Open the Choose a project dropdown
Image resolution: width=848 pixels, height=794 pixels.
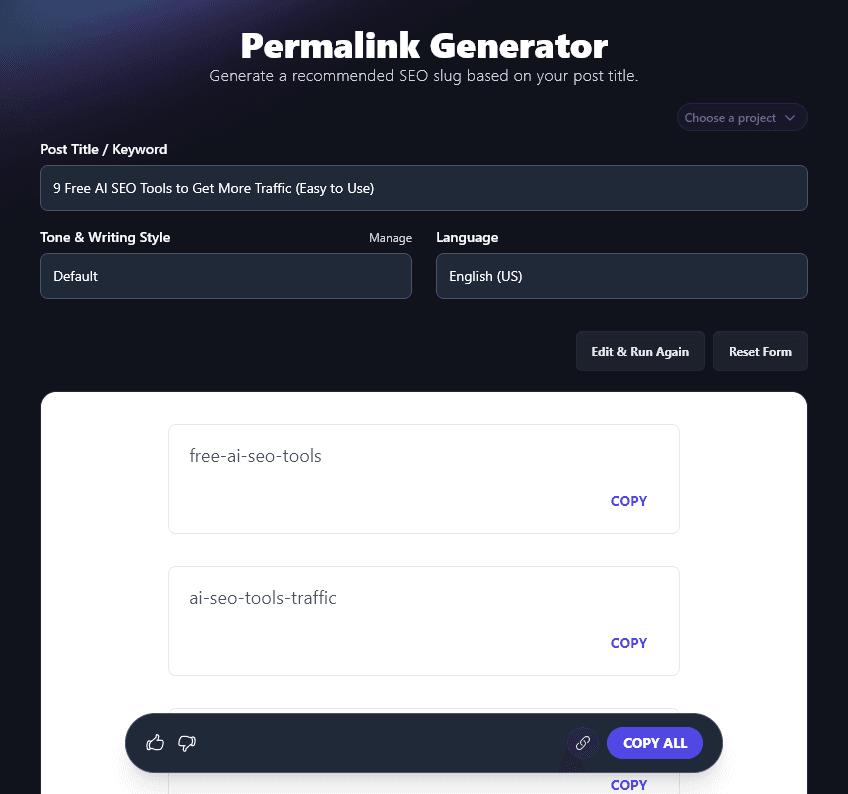pyautogui.click(x=742, y=117)
